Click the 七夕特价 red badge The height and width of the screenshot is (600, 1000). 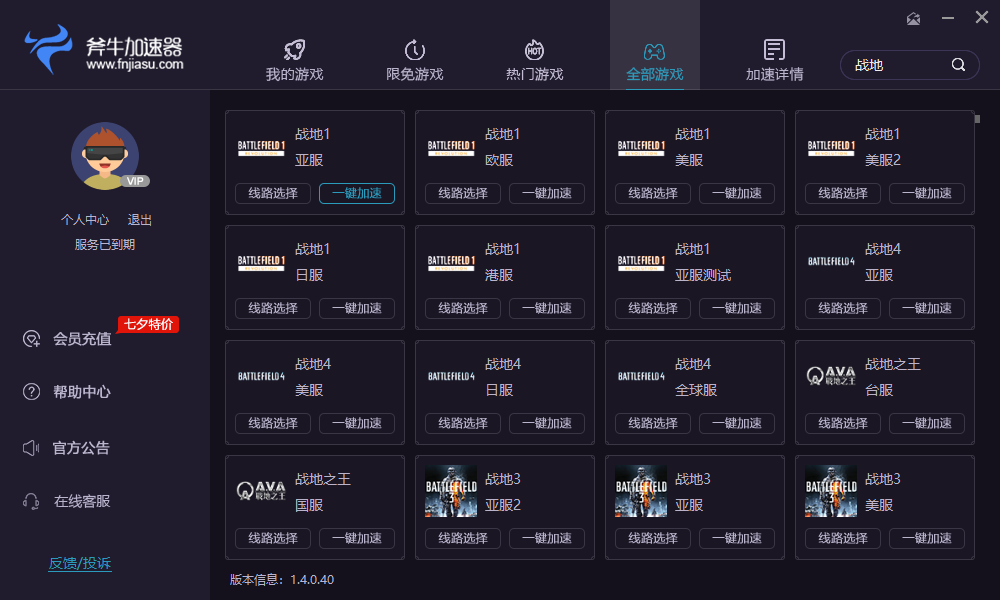coord(148,324)
